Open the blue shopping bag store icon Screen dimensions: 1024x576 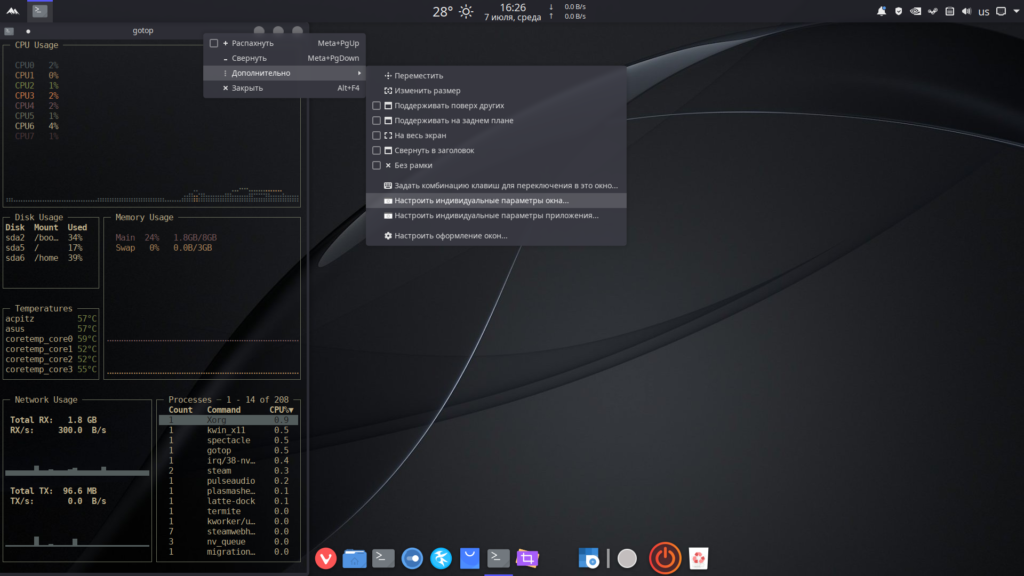point(470,558)
